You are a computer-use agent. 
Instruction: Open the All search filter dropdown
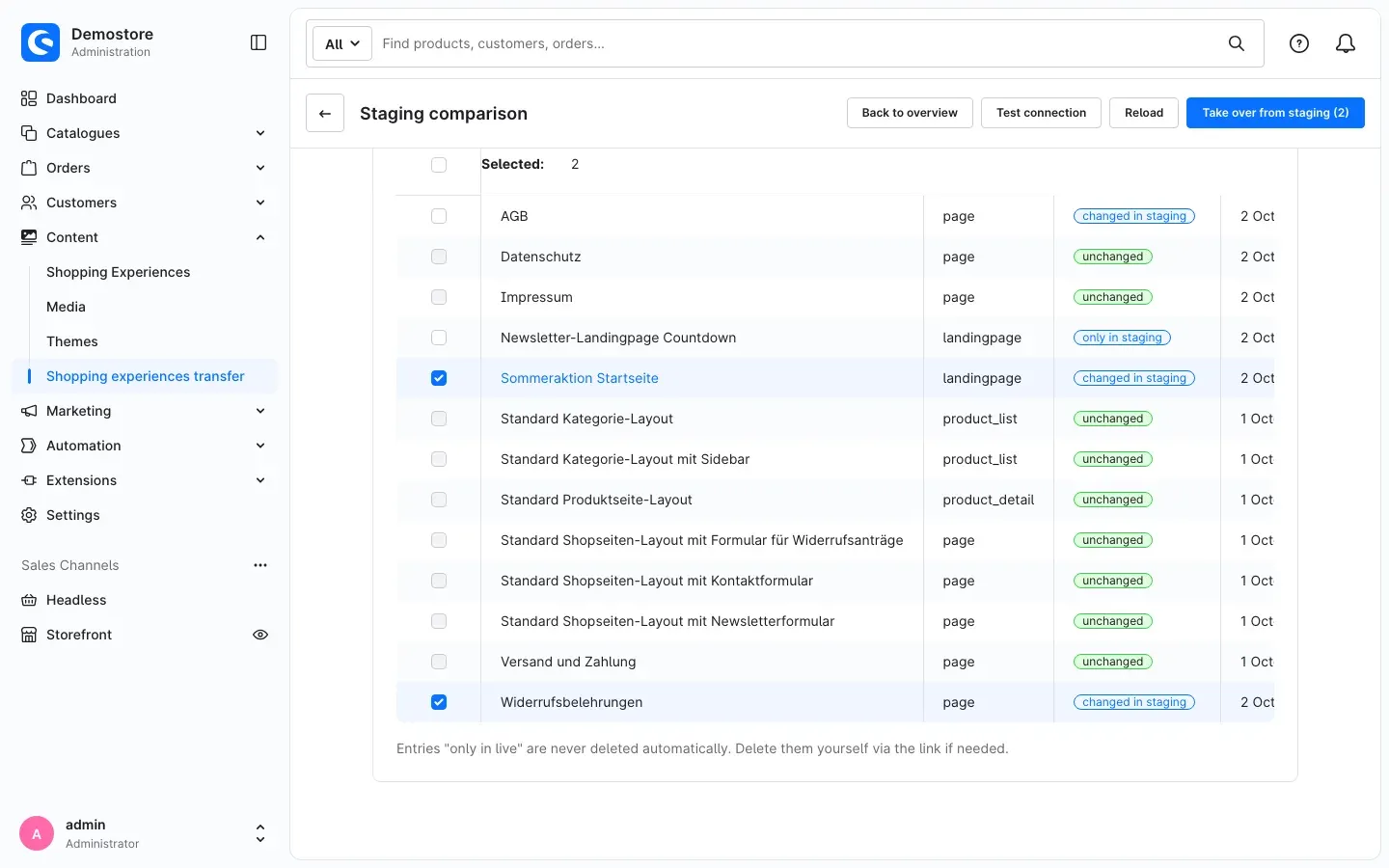click(342, 43)
